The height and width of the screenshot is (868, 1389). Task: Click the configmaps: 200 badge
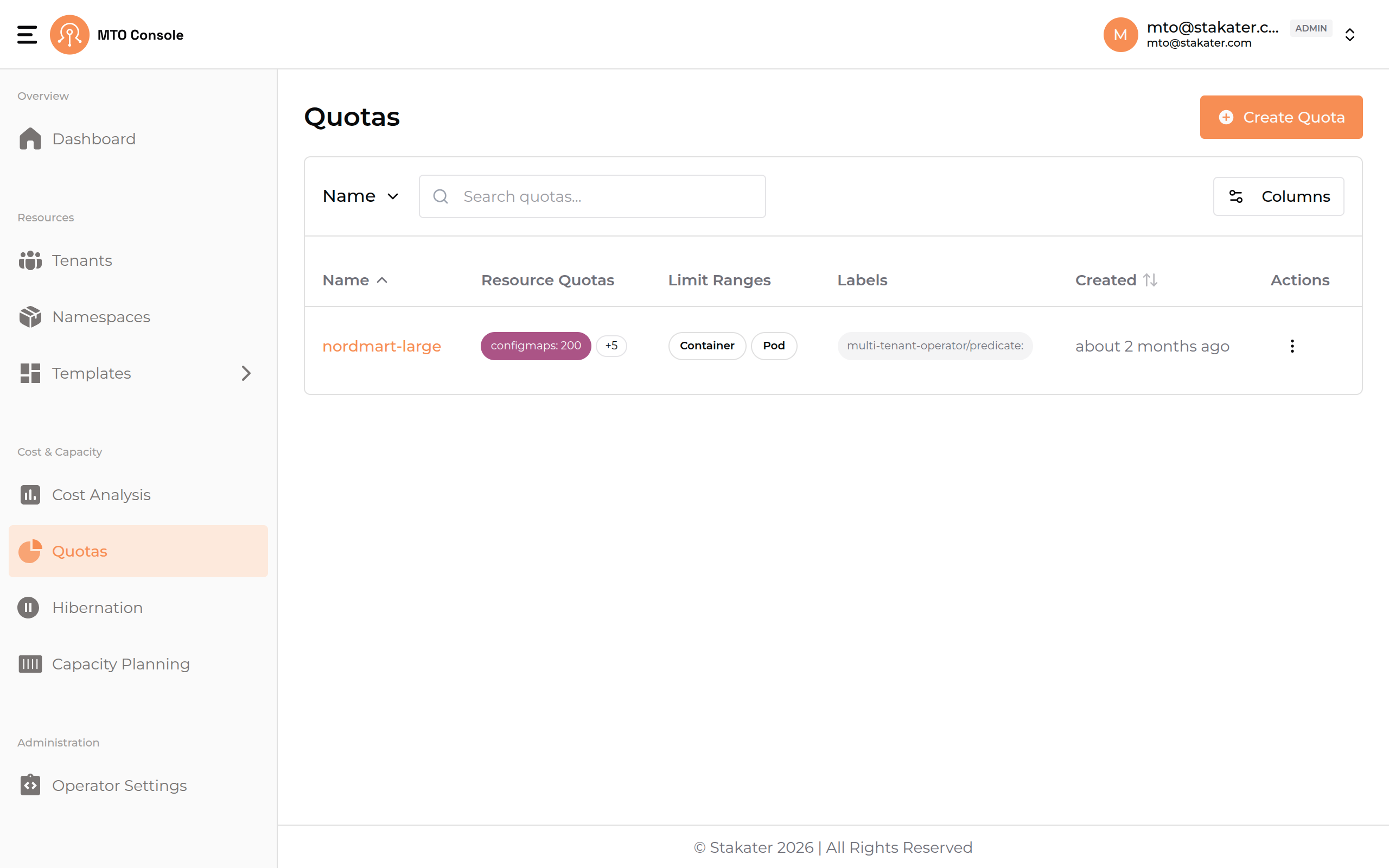[536, 346]
